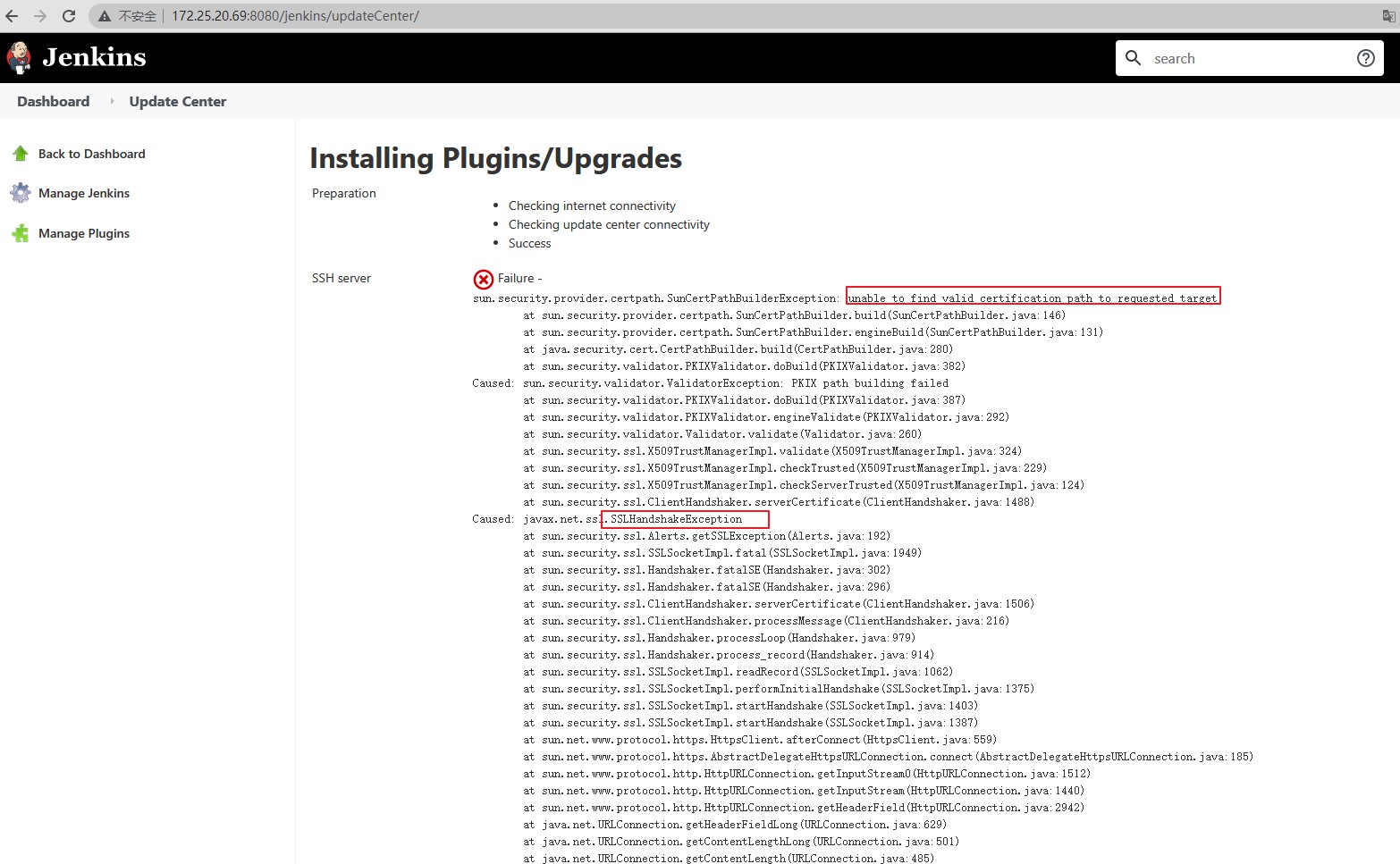Screen dimensions: 1400x864
Task: Click the search magnifier icon
Action: 1133,58
